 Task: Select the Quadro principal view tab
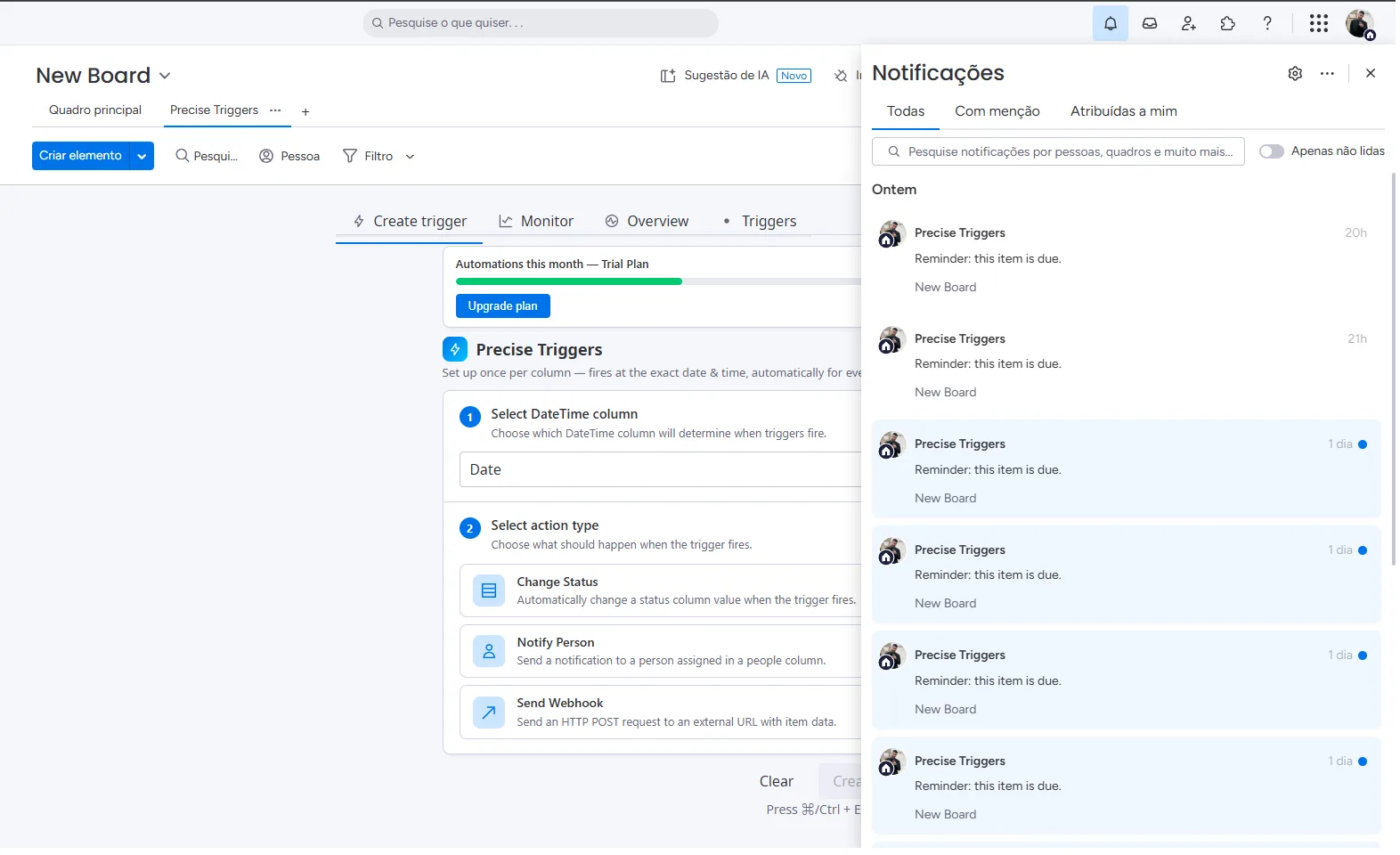pos(95,110)
